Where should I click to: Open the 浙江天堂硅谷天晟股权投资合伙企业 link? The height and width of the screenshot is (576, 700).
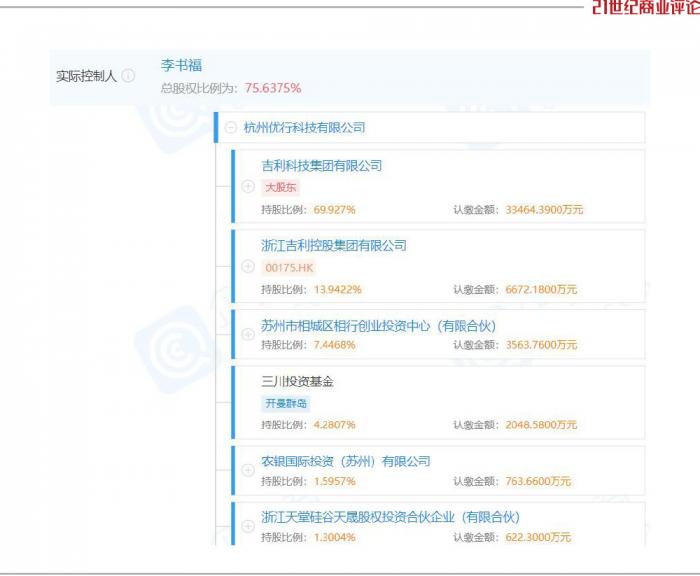[x=390, y=517]
